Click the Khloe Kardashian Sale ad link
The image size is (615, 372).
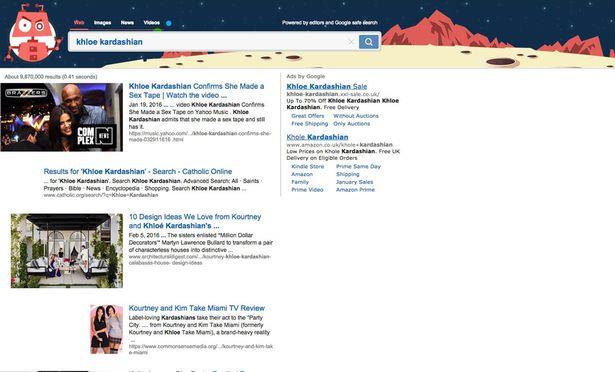[327, 86]
